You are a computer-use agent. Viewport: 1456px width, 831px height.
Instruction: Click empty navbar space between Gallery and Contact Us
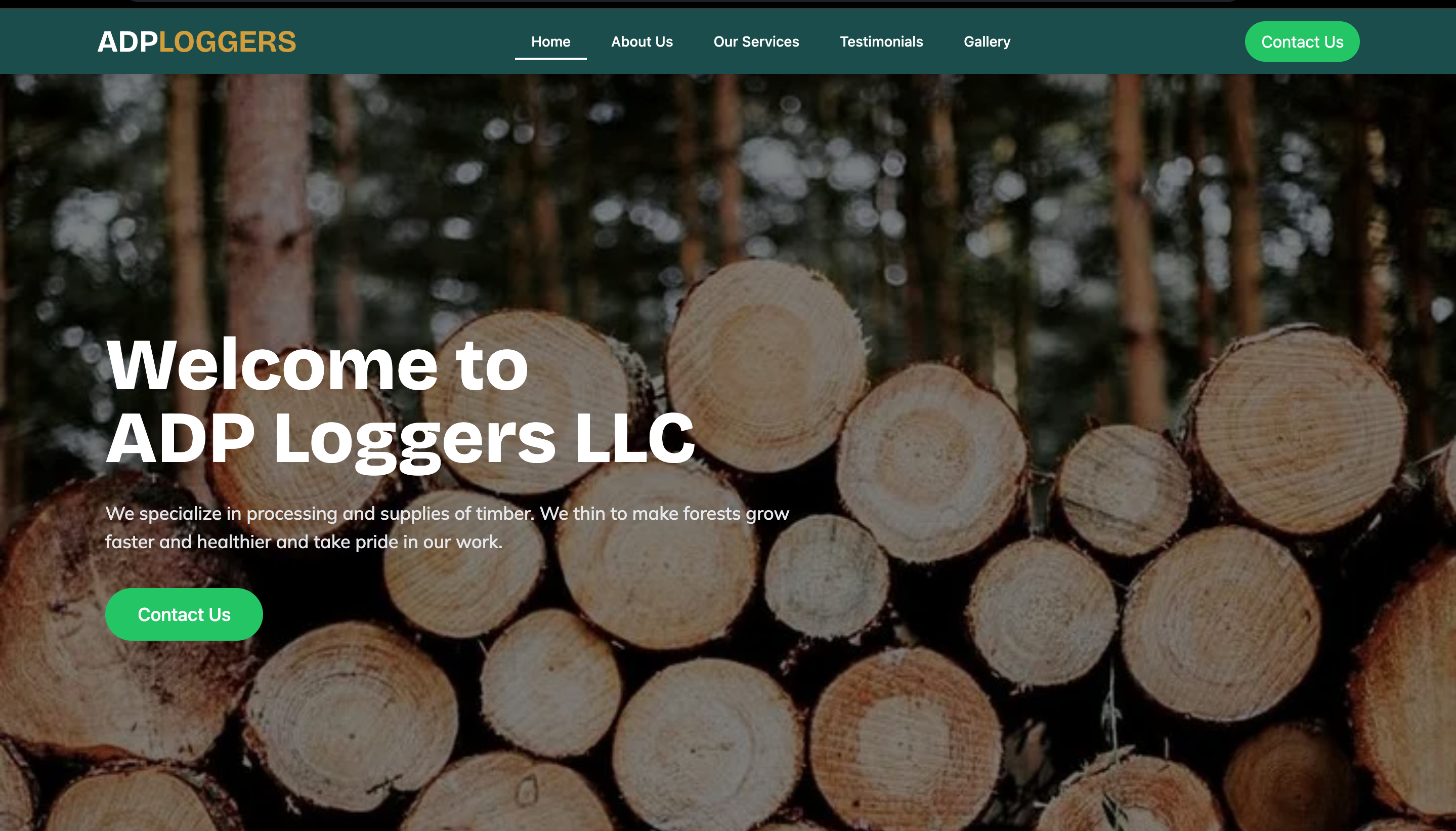[1127, 41]
